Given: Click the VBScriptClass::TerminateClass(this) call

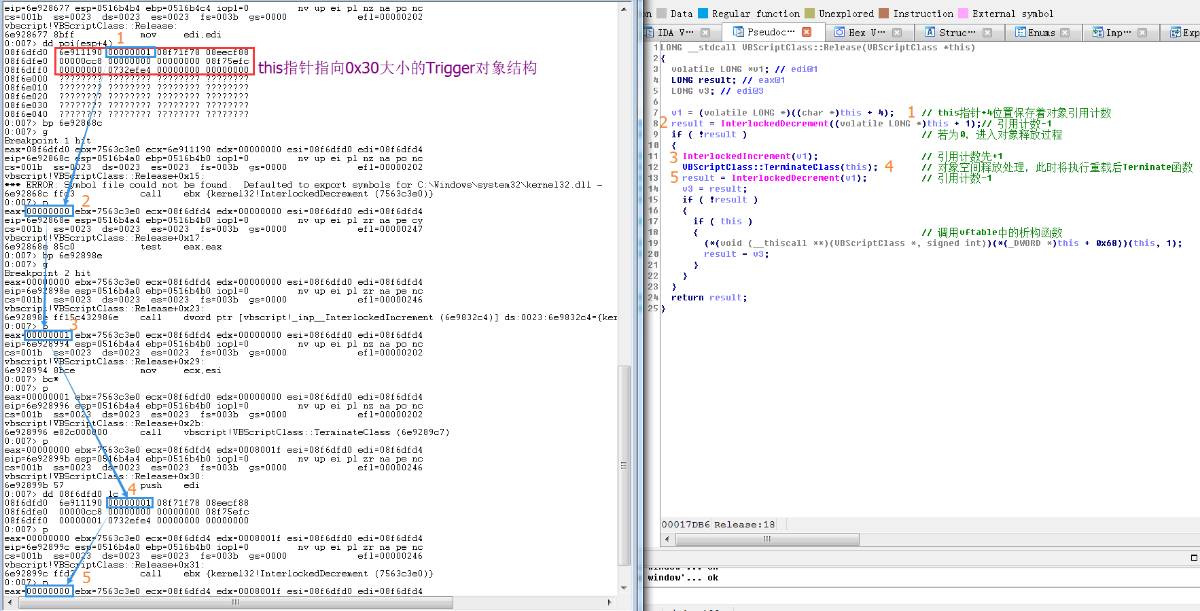Looking at the screenshot, I should point(780,167).
